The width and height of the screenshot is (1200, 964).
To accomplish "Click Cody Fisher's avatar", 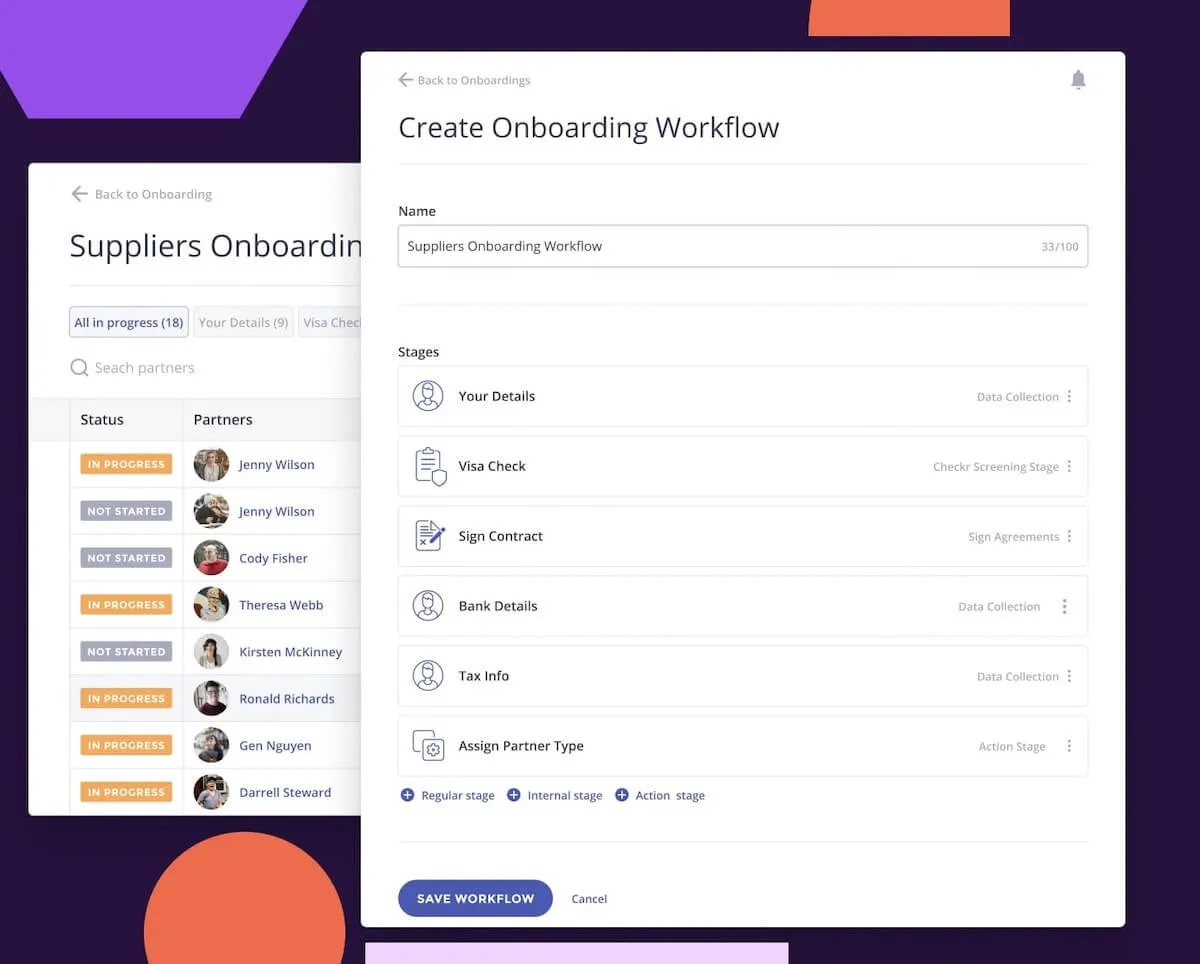I will coord(211,558).
